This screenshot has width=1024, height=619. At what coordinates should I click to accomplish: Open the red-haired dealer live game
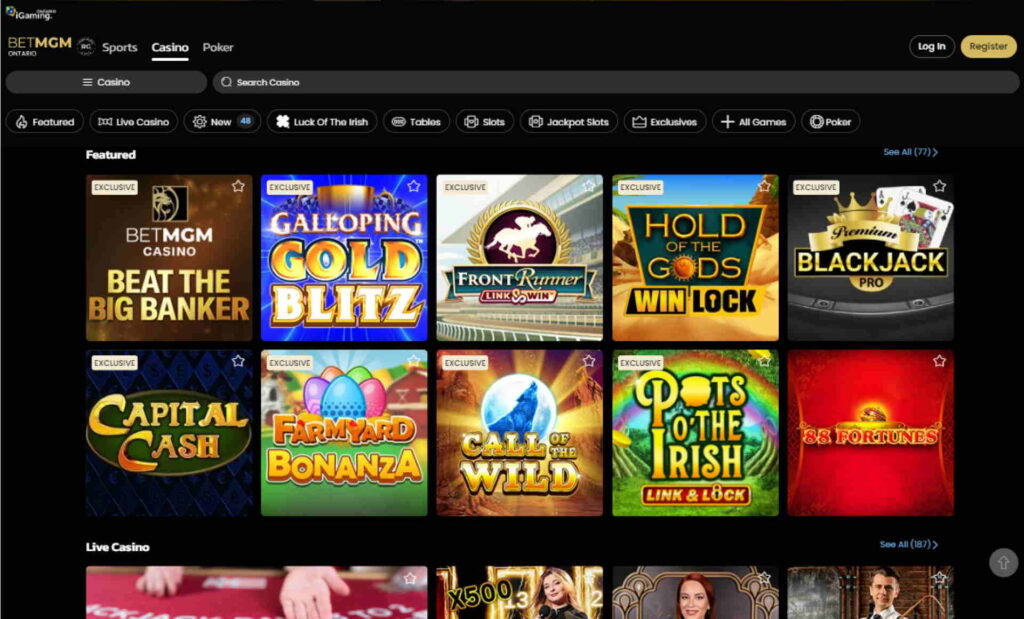(x=696, y=593)
